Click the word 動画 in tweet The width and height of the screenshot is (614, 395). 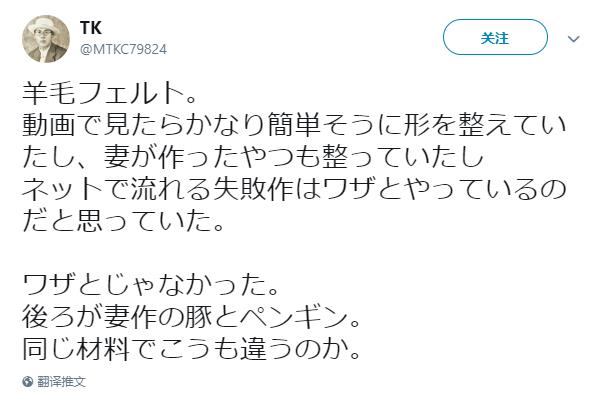click(x=49, y=125)
